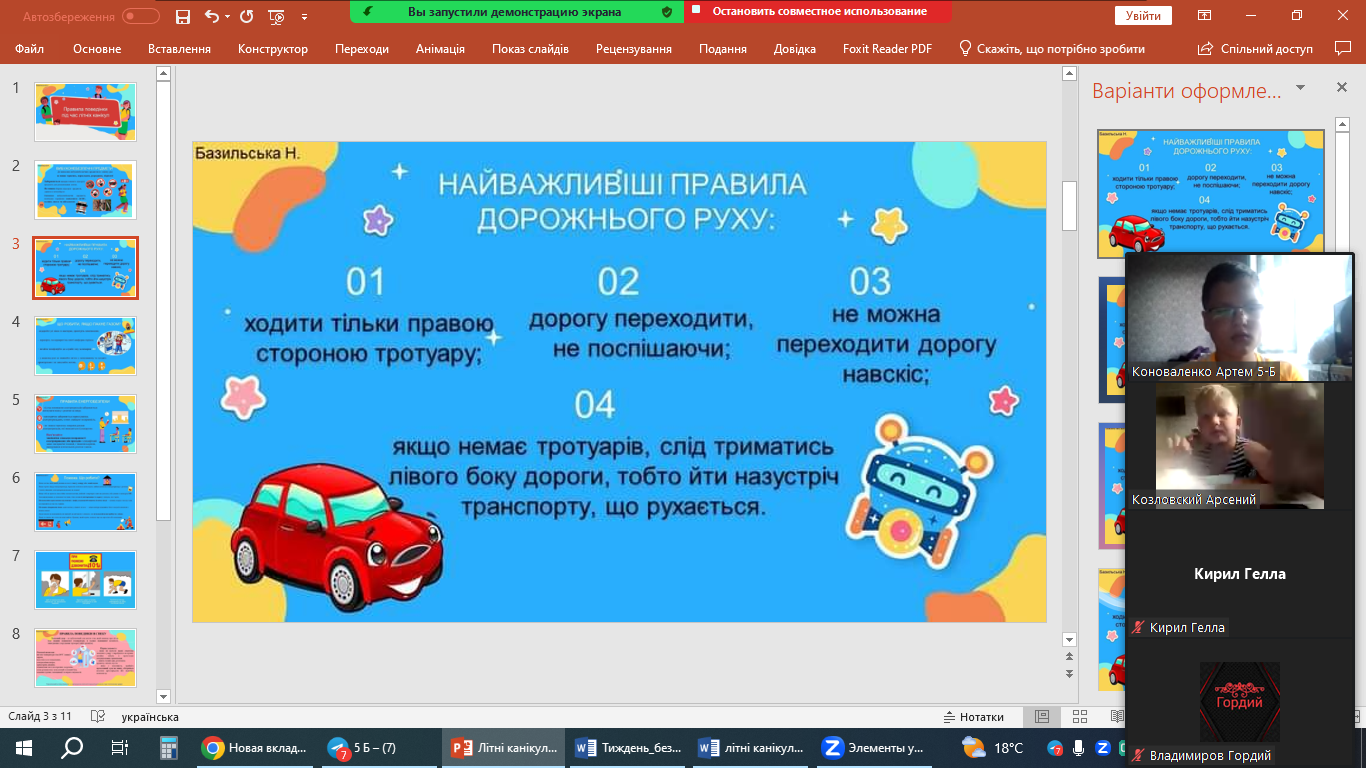The height and width of the screenshot is (768, 1366).
Task: Click the Базильська Н. text box
Action: pyautogui.click(x=248, y=153)
